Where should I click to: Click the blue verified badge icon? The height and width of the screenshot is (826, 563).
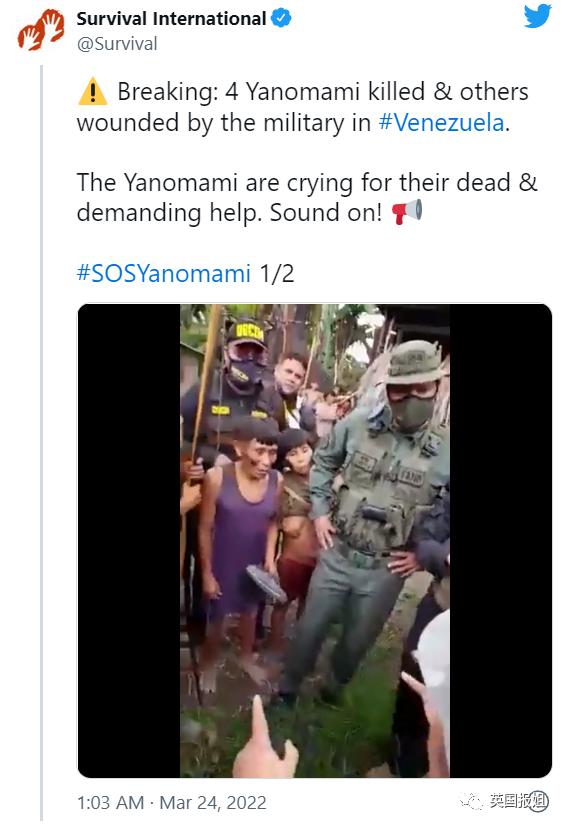[281, 18]
